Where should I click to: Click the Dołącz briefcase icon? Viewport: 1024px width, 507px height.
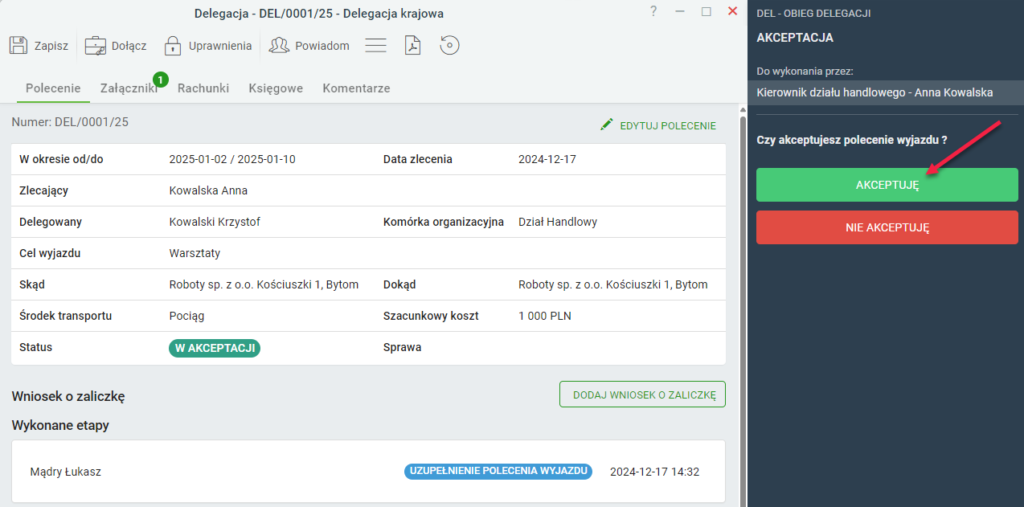(x=95, y=46)
